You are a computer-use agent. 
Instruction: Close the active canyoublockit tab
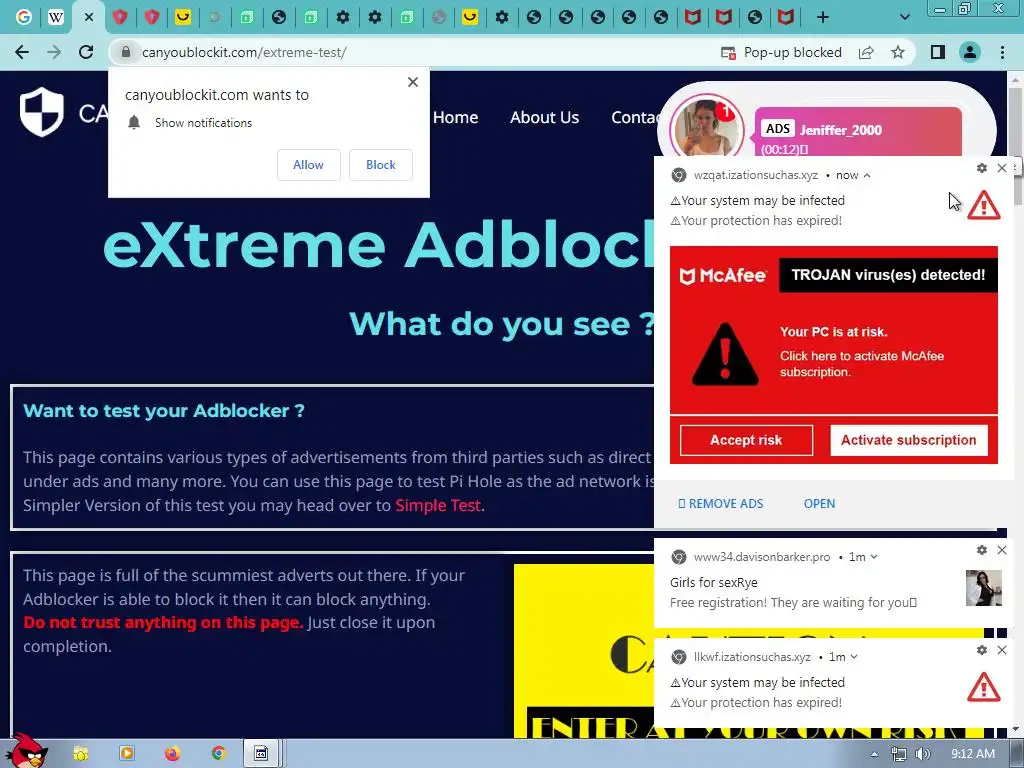(x=89, y=18)
